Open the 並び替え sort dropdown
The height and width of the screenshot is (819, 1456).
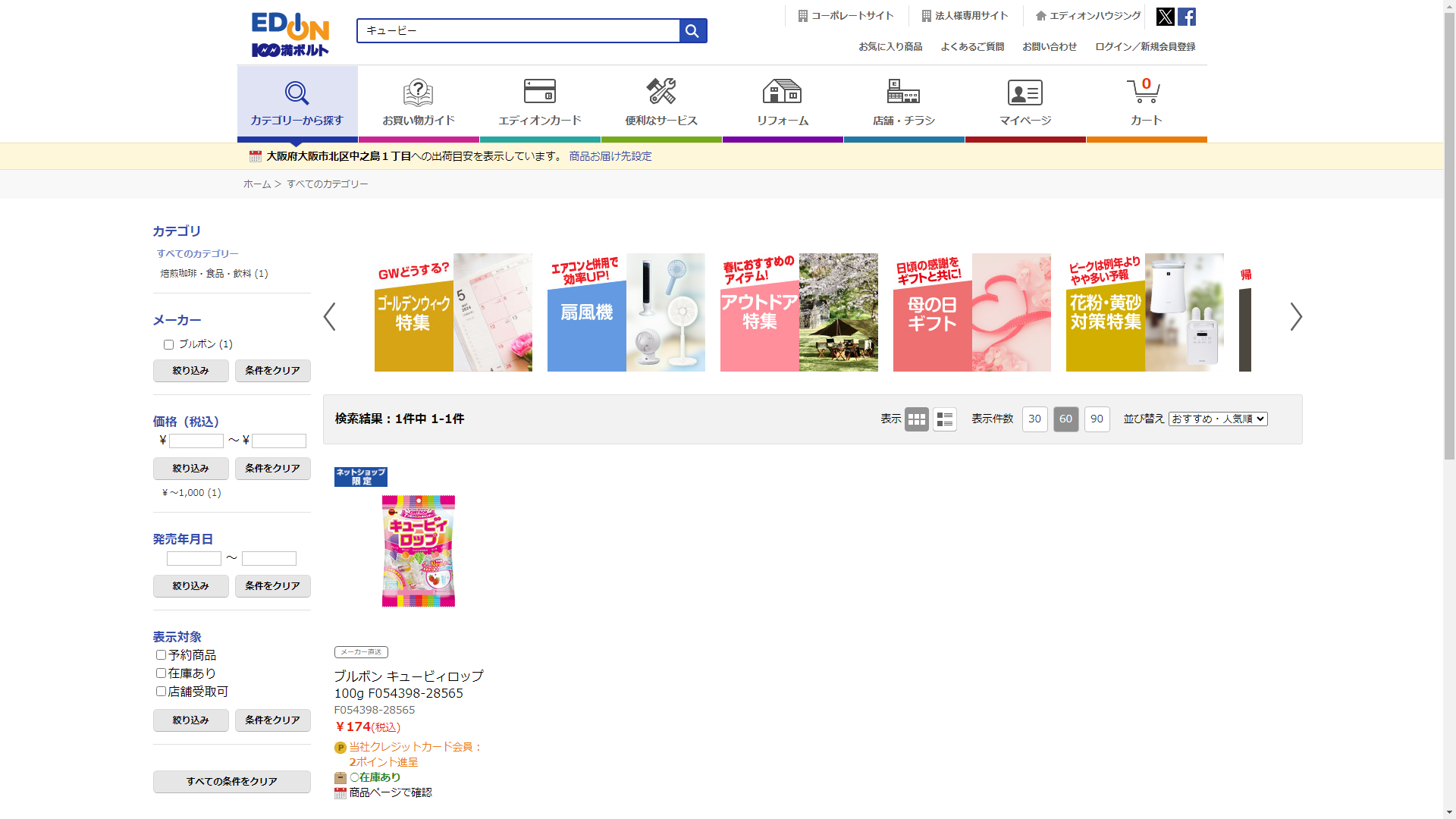(1217, 419)
